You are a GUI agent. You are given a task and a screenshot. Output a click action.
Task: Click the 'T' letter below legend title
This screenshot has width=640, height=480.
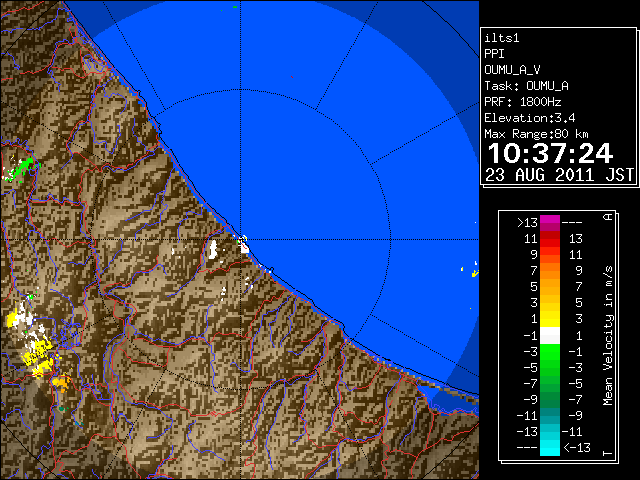coord(608,453)
